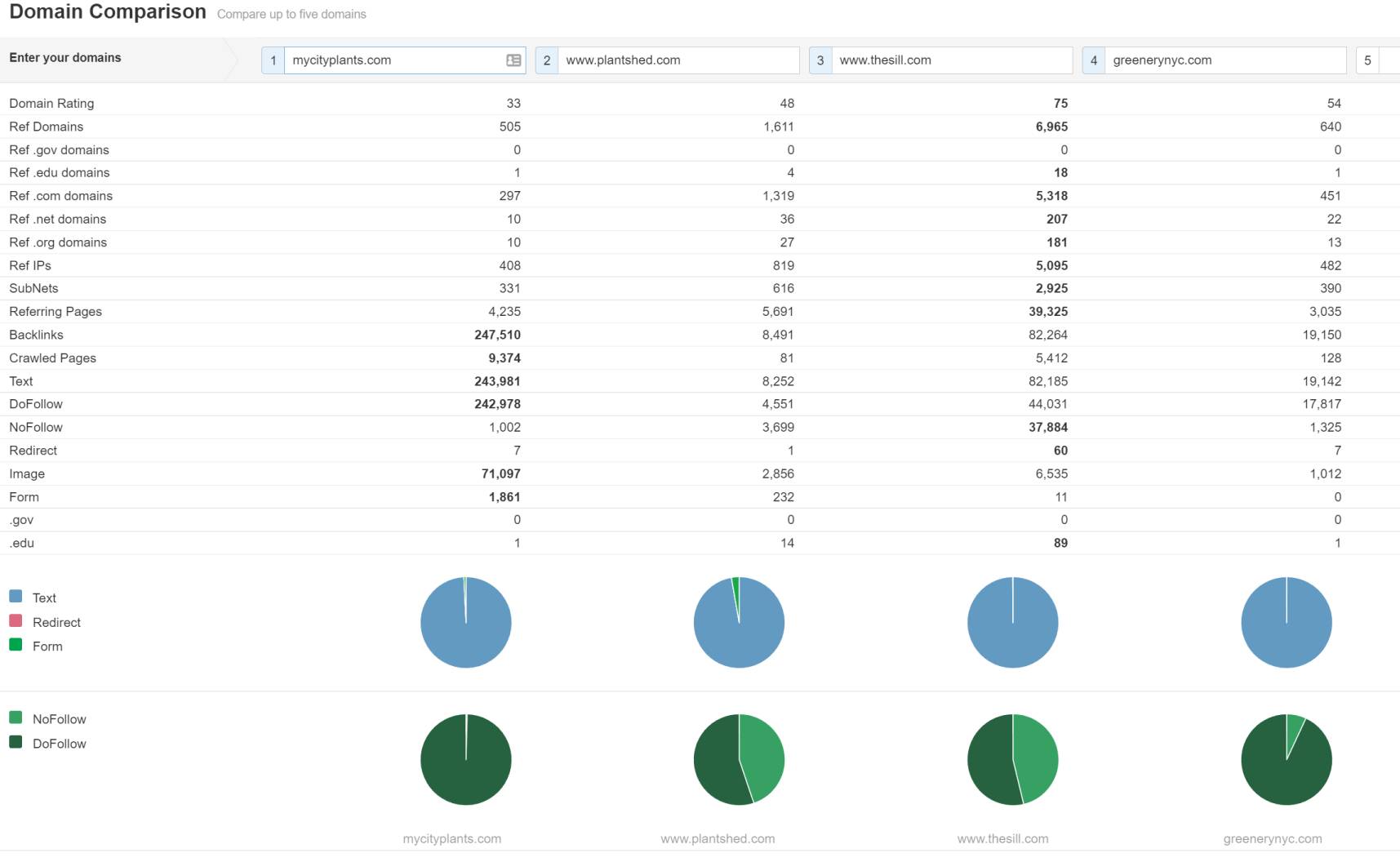Viewport: 1400px width, 862px height.
Task: Select the www.plantshed.com domain input field
Action: point(678,60)
